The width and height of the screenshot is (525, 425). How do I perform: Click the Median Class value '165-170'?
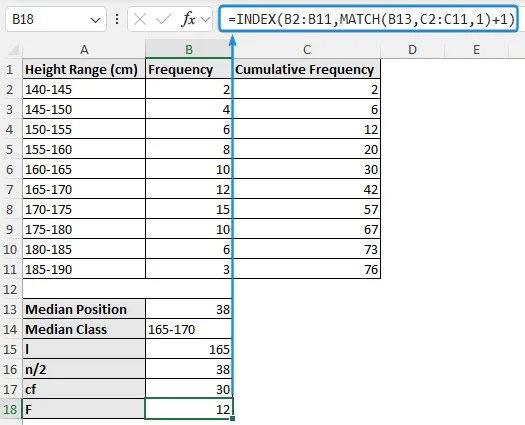(x=189, y=329)
